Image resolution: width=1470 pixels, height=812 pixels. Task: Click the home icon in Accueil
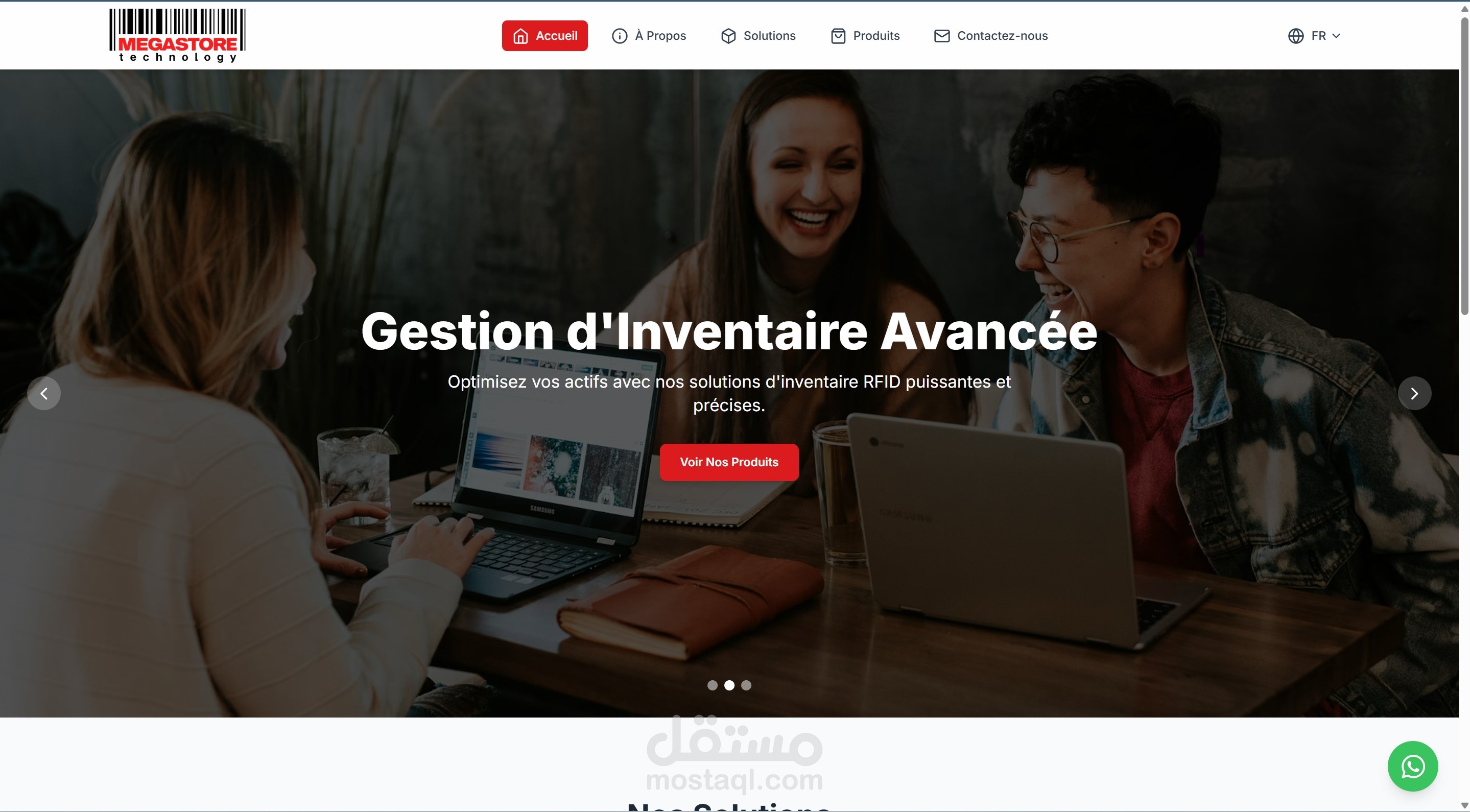tap(520, 36)
